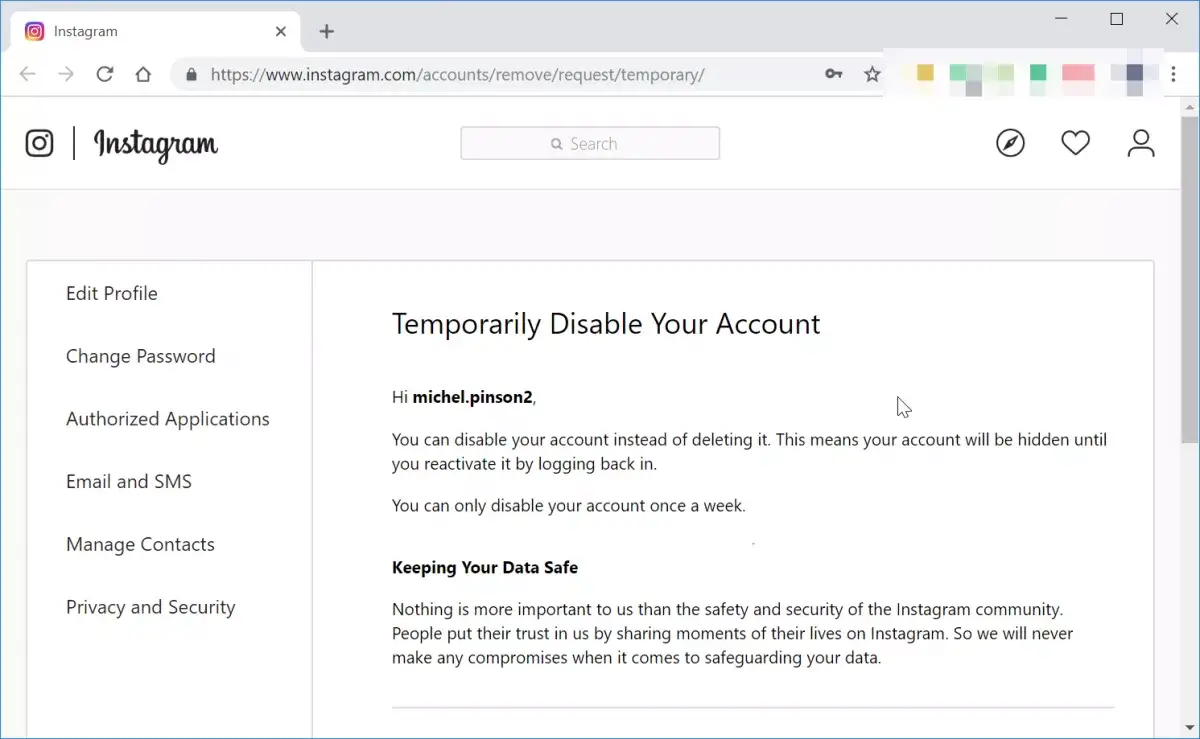Viewport: 1200px width, 739px height.
Task: Open the Activity heart icon
Action: (1075, 143)
